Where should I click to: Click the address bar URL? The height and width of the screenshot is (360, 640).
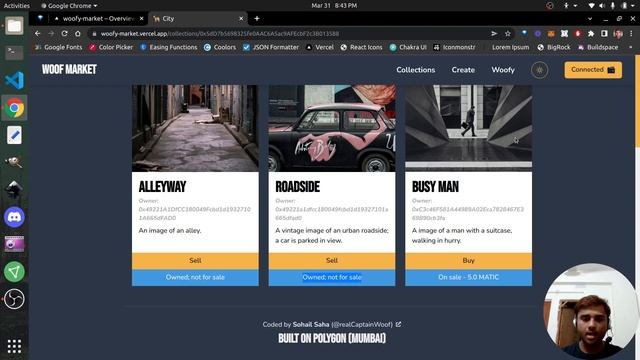220,33
